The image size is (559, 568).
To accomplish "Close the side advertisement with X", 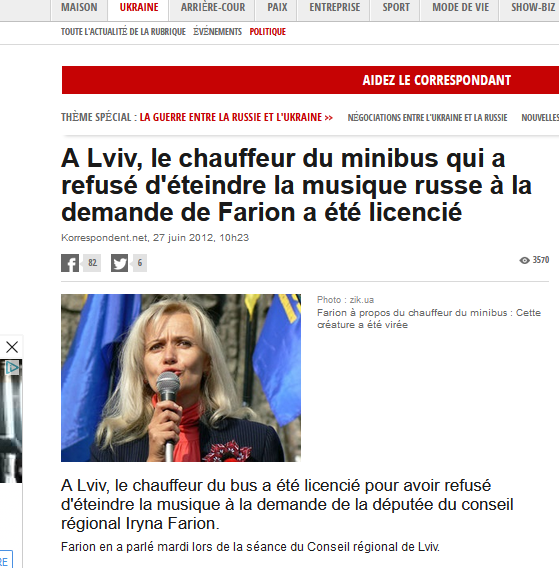I will pyautogui.click(x=12, y=347).
